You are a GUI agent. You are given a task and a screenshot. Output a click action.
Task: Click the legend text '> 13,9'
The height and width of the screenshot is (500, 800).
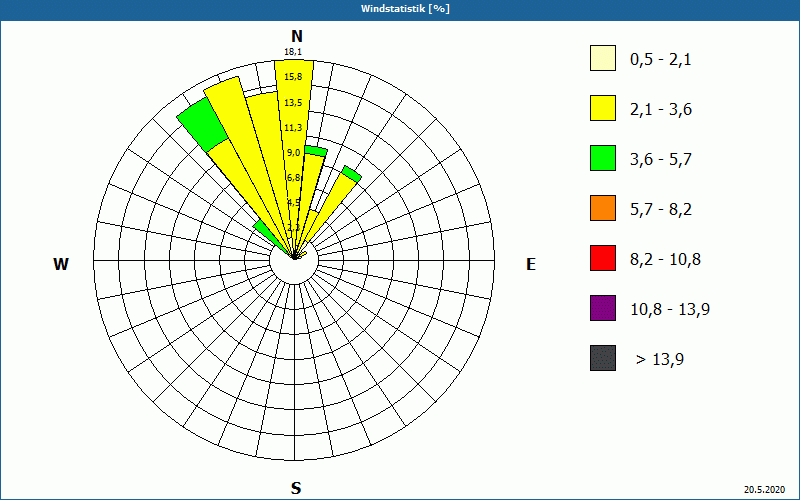pyautogui.click(x=660, y=360)
